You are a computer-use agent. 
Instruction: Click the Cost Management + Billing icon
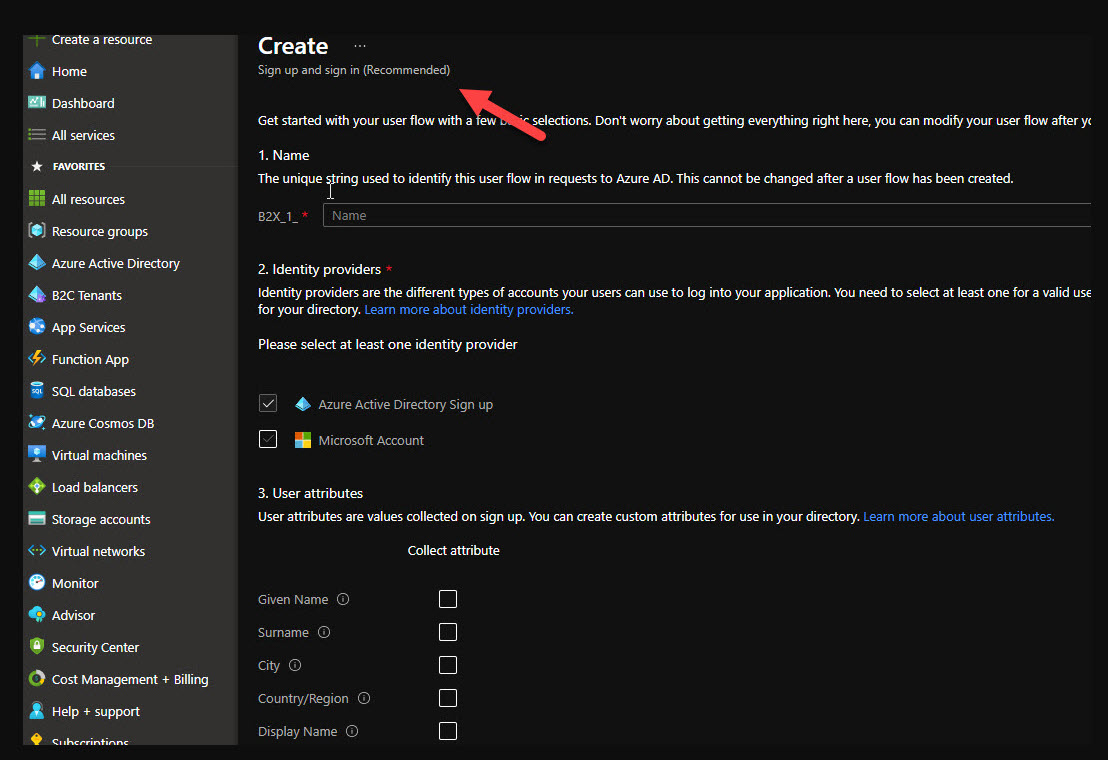tap(37, 678)
